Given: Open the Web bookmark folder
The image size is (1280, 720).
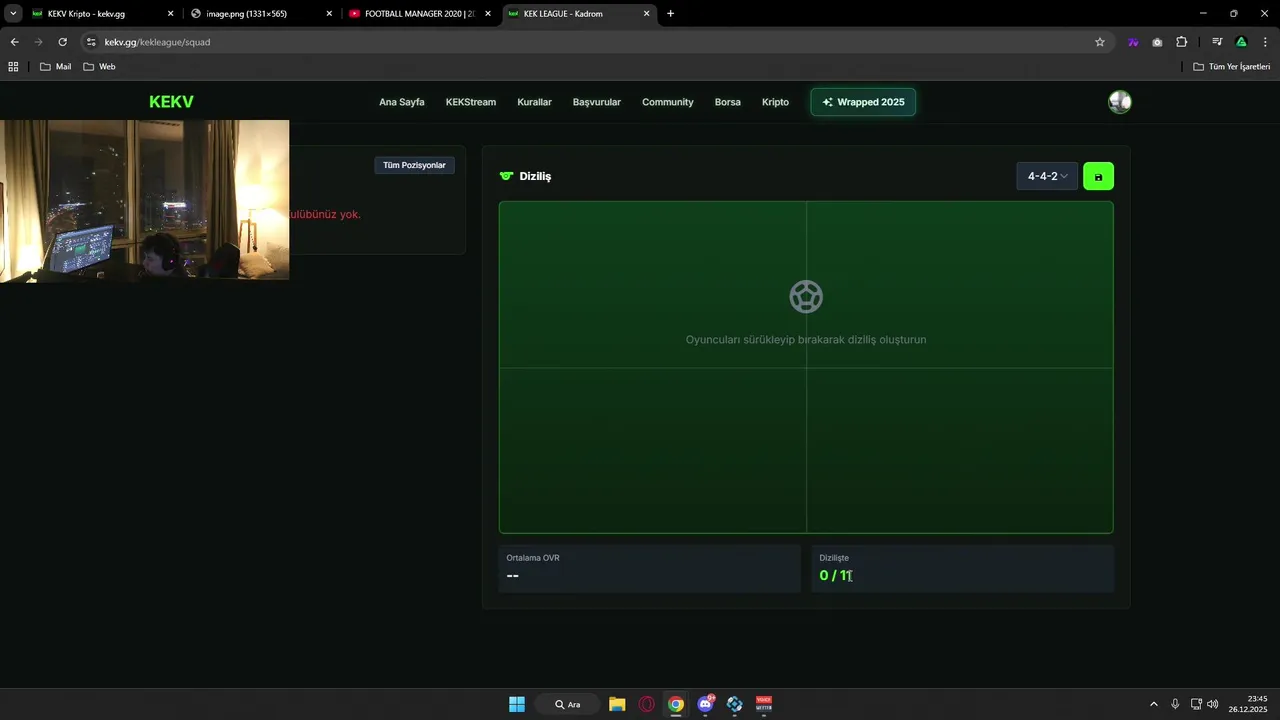Looking at the screenshot, I should click(x=99, y=67).
